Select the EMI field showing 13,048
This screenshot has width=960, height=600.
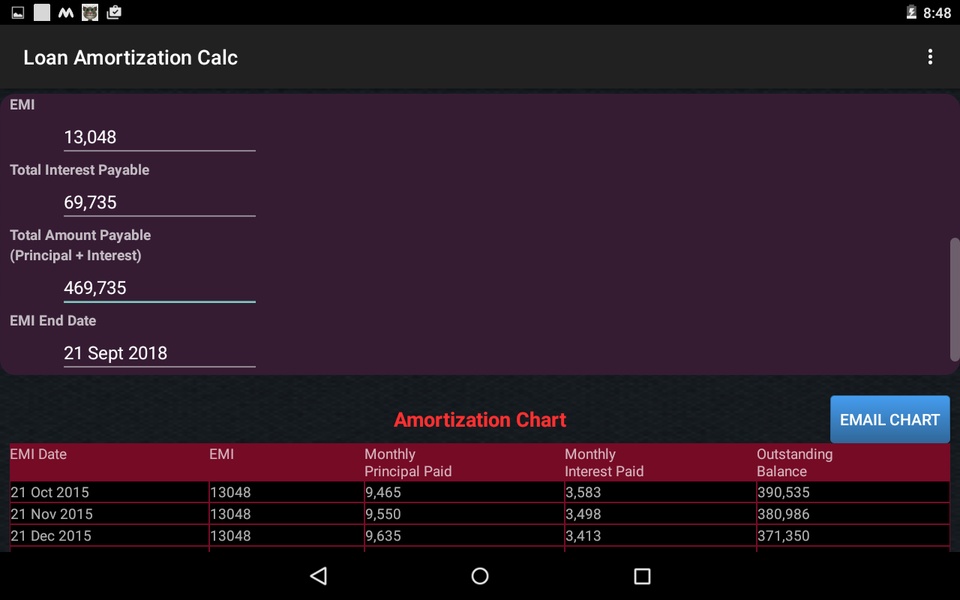pos(159,137)
